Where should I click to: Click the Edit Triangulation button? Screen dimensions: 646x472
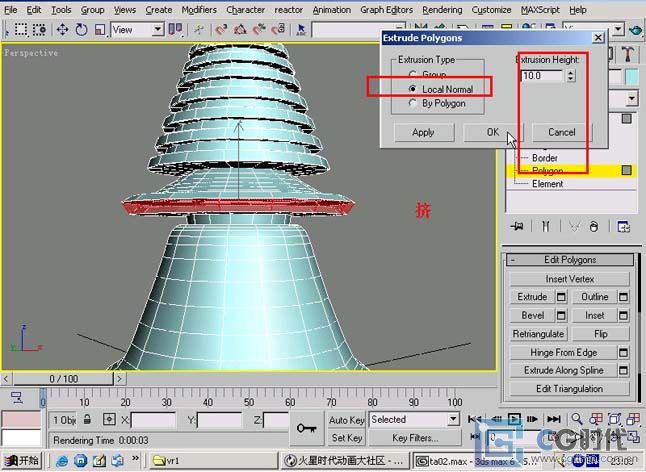click(569, 388)
